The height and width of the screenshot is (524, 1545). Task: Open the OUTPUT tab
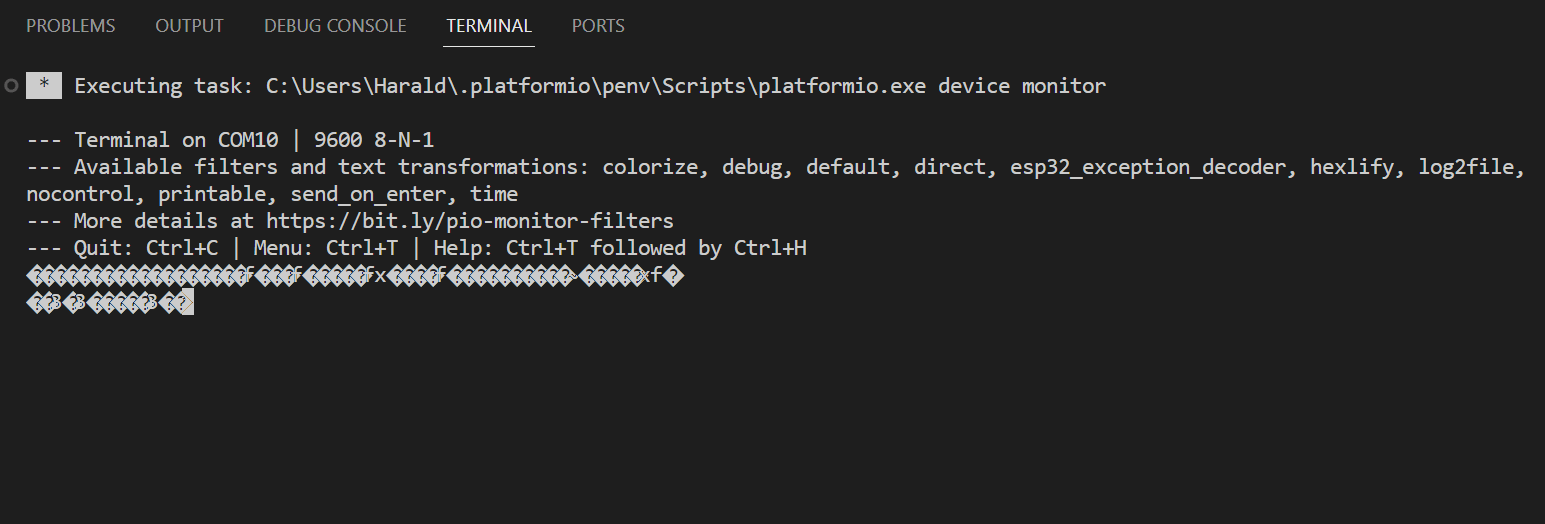189,26
